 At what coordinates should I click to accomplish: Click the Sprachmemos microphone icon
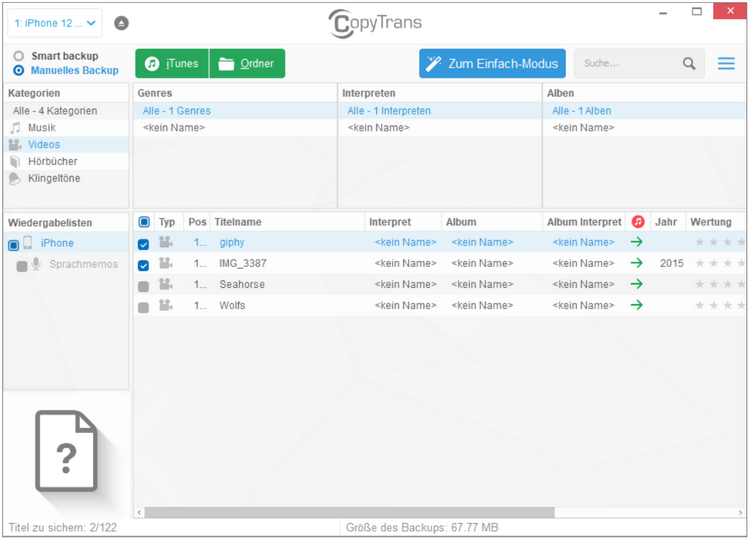[x=36, y=264]
